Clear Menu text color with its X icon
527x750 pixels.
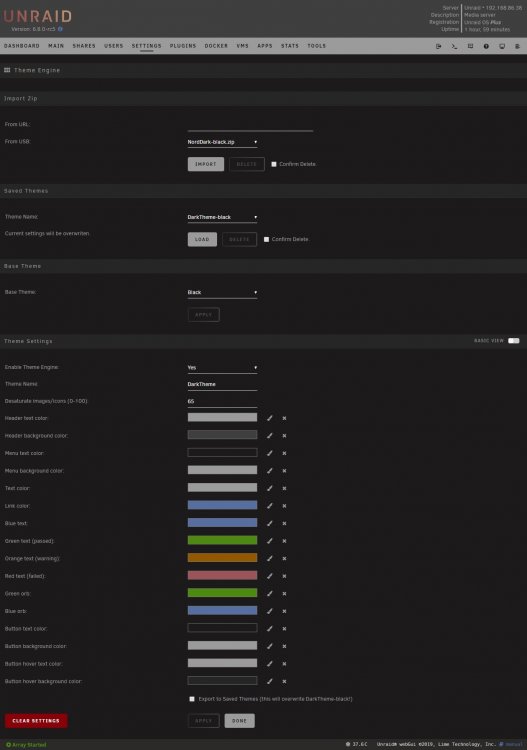(x=284, y=453)
